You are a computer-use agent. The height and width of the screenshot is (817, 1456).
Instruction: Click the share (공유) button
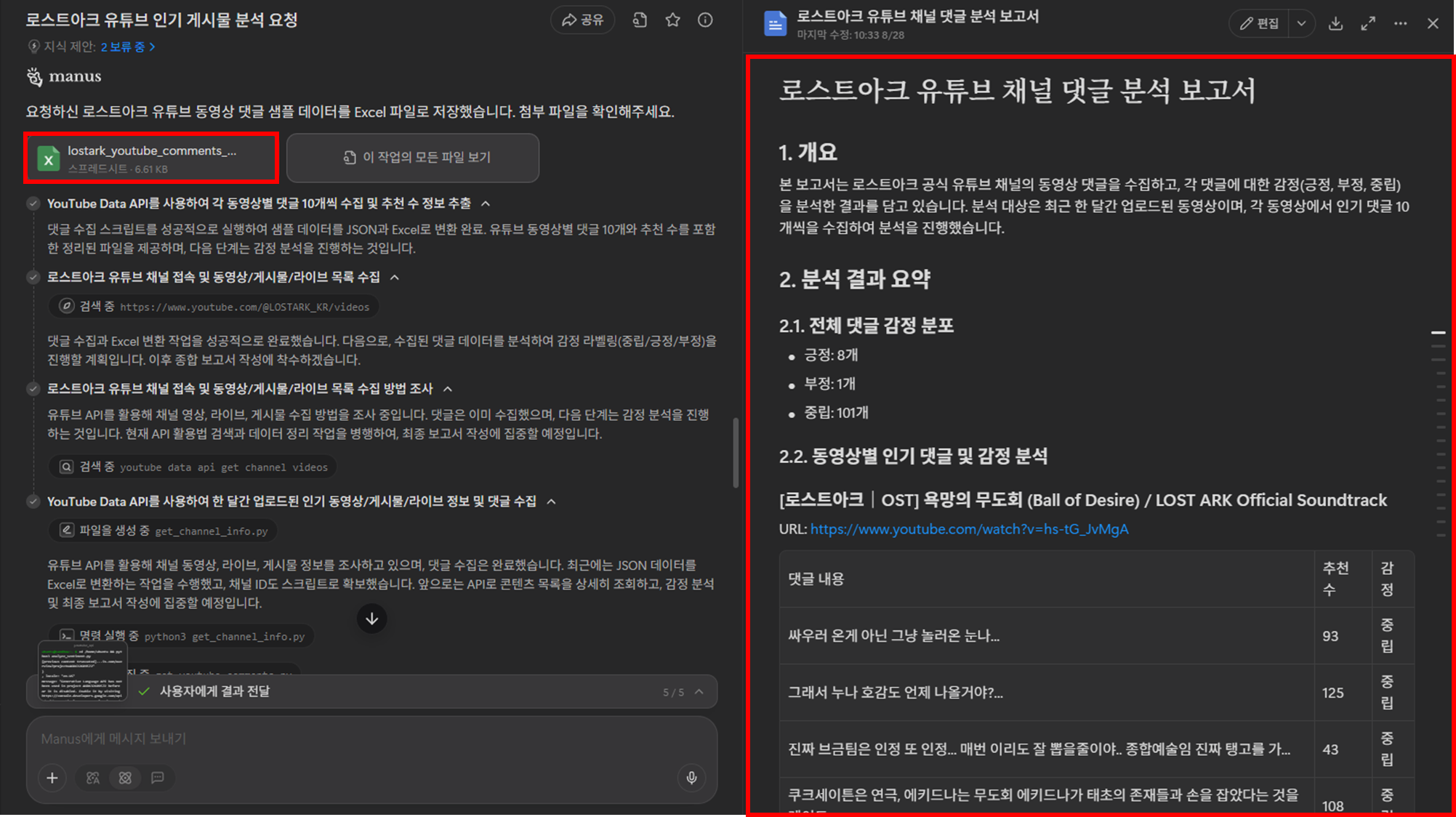582,20
